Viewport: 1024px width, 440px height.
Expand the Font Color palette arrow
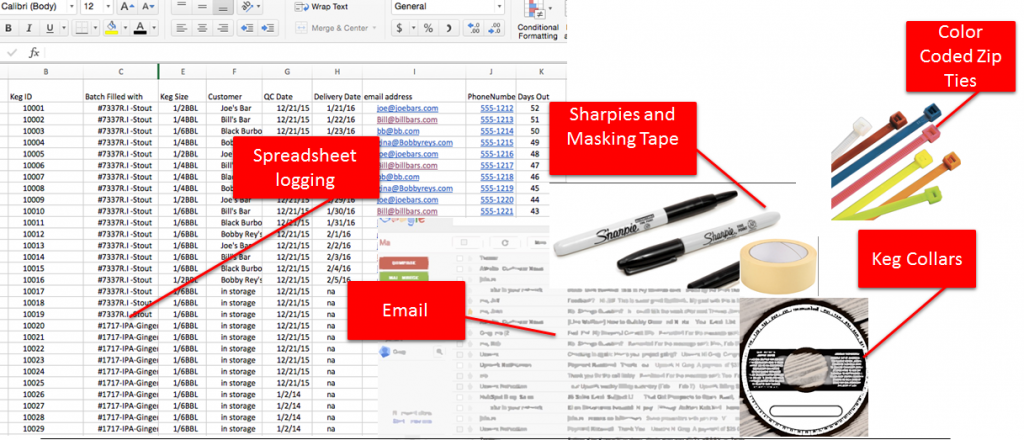pyautogui.click(x=154, y=28)
